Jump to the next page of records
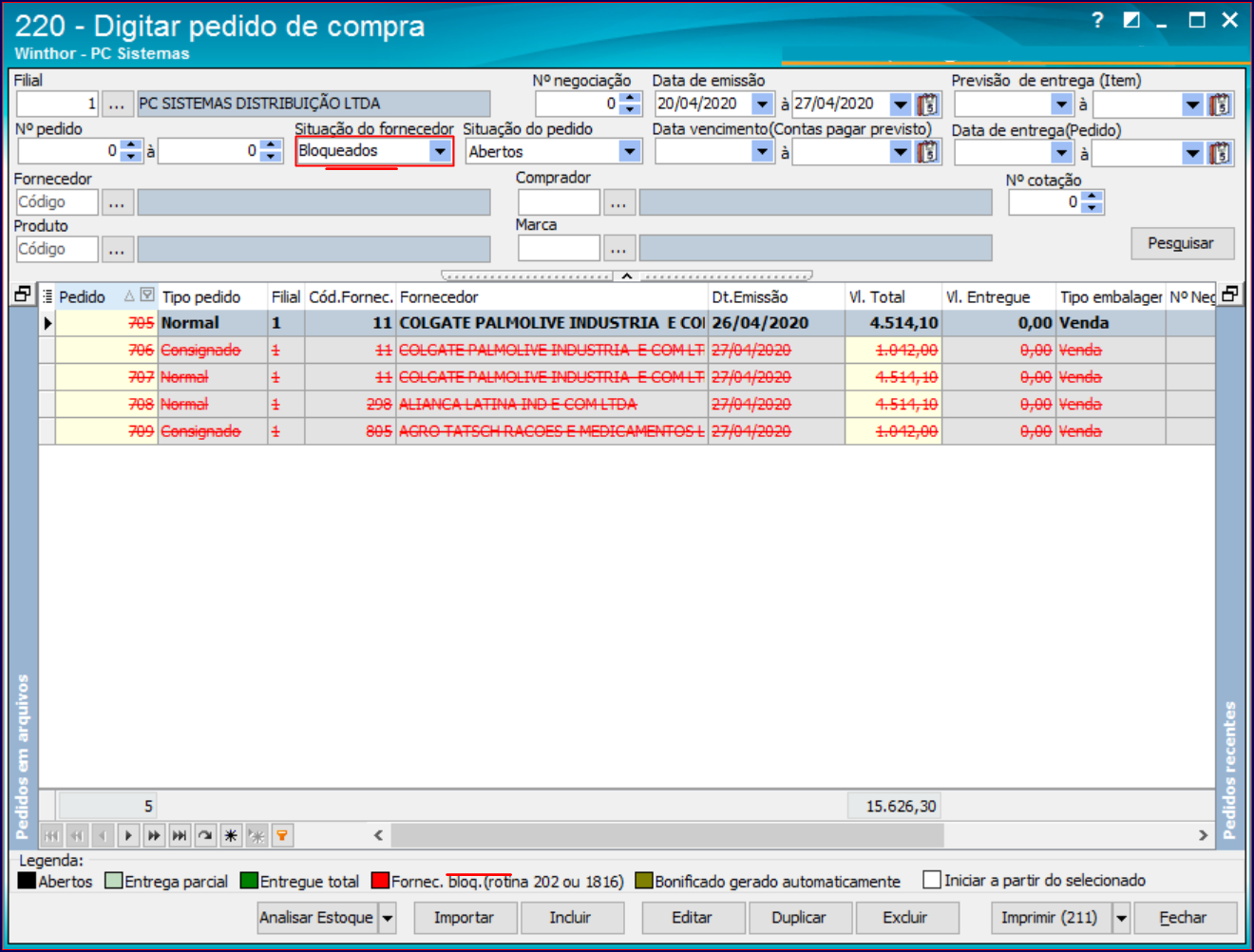The width and height of the screenshot is (1254, 952). tap(154, 836)
